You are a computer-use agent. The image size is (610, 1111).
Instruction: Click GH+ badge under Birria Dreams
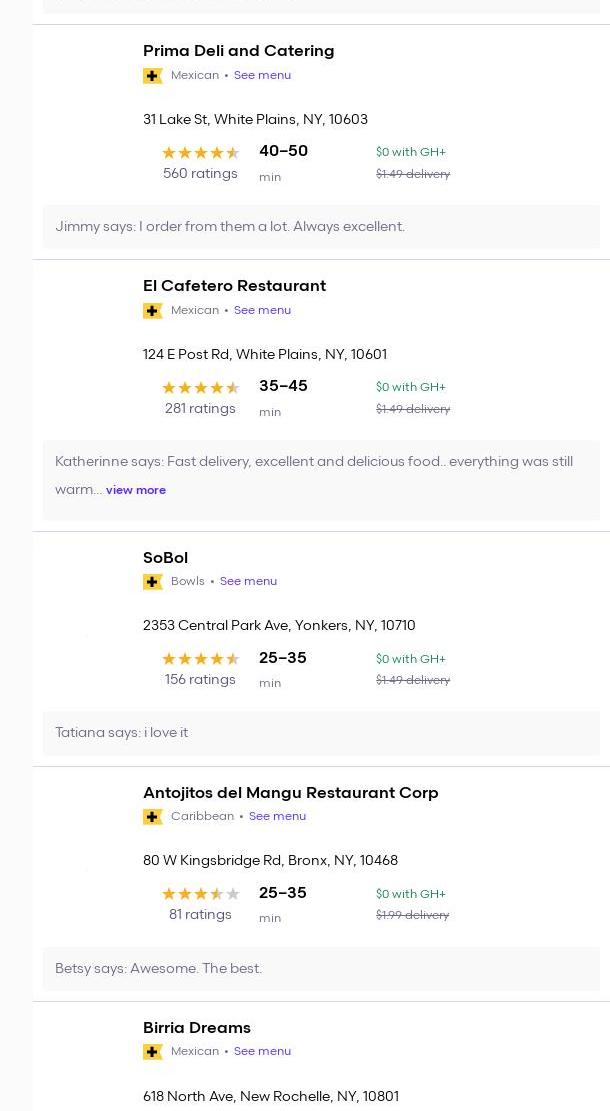[153, 1052]
